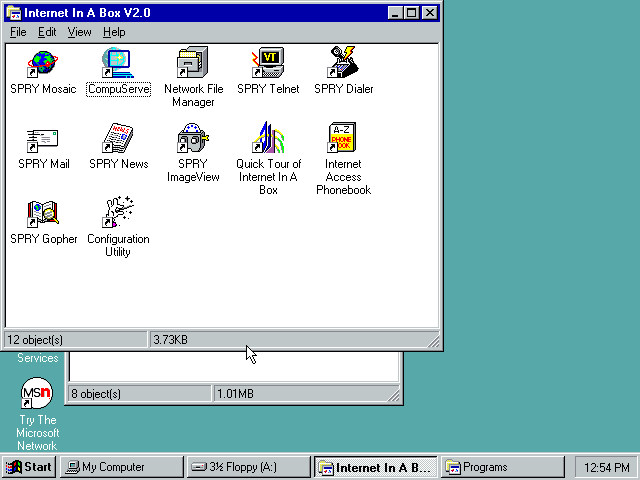The width and height of the screenshot is (640, 480).
Task: Select the SPRY Gopher book icon
Action: 43,214
